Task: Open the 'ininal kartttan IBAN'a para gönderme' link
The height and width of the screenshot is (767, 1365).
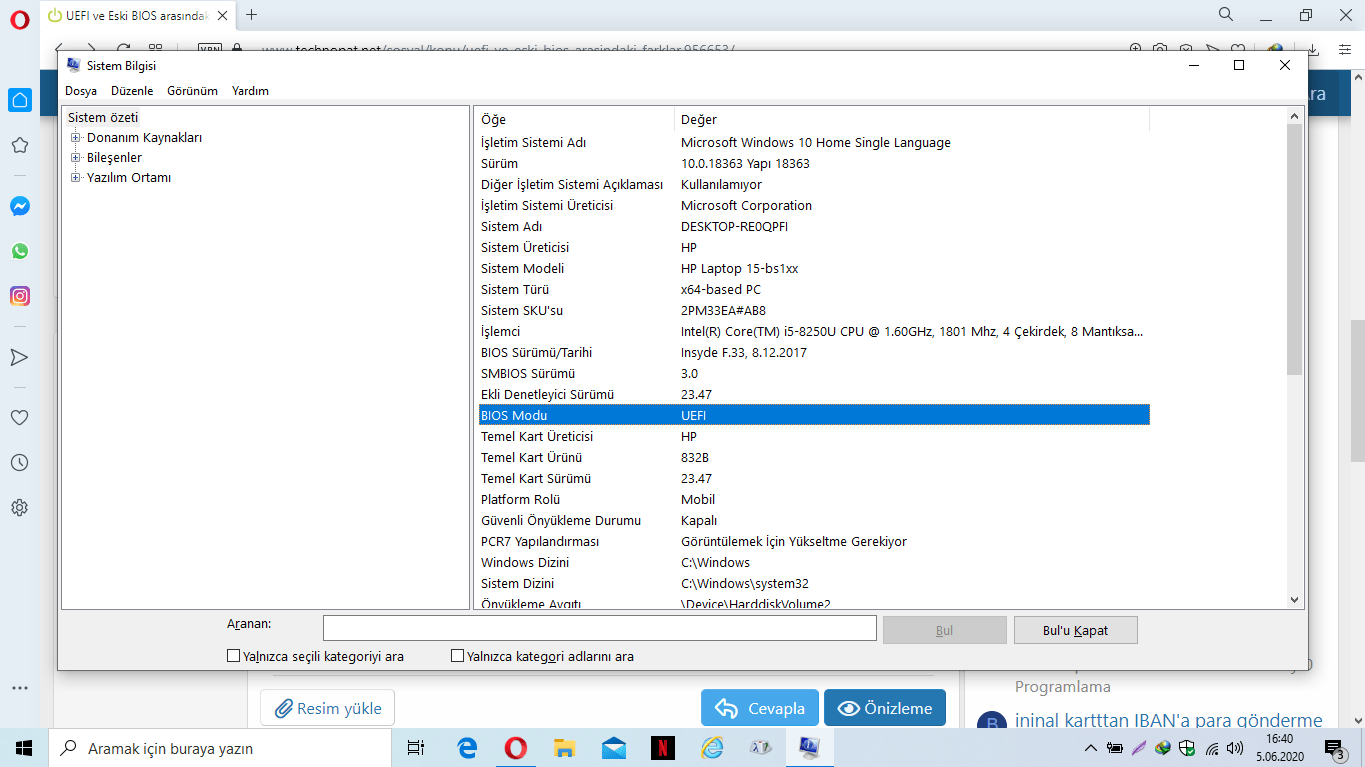Action: [x=1169, y=720]
